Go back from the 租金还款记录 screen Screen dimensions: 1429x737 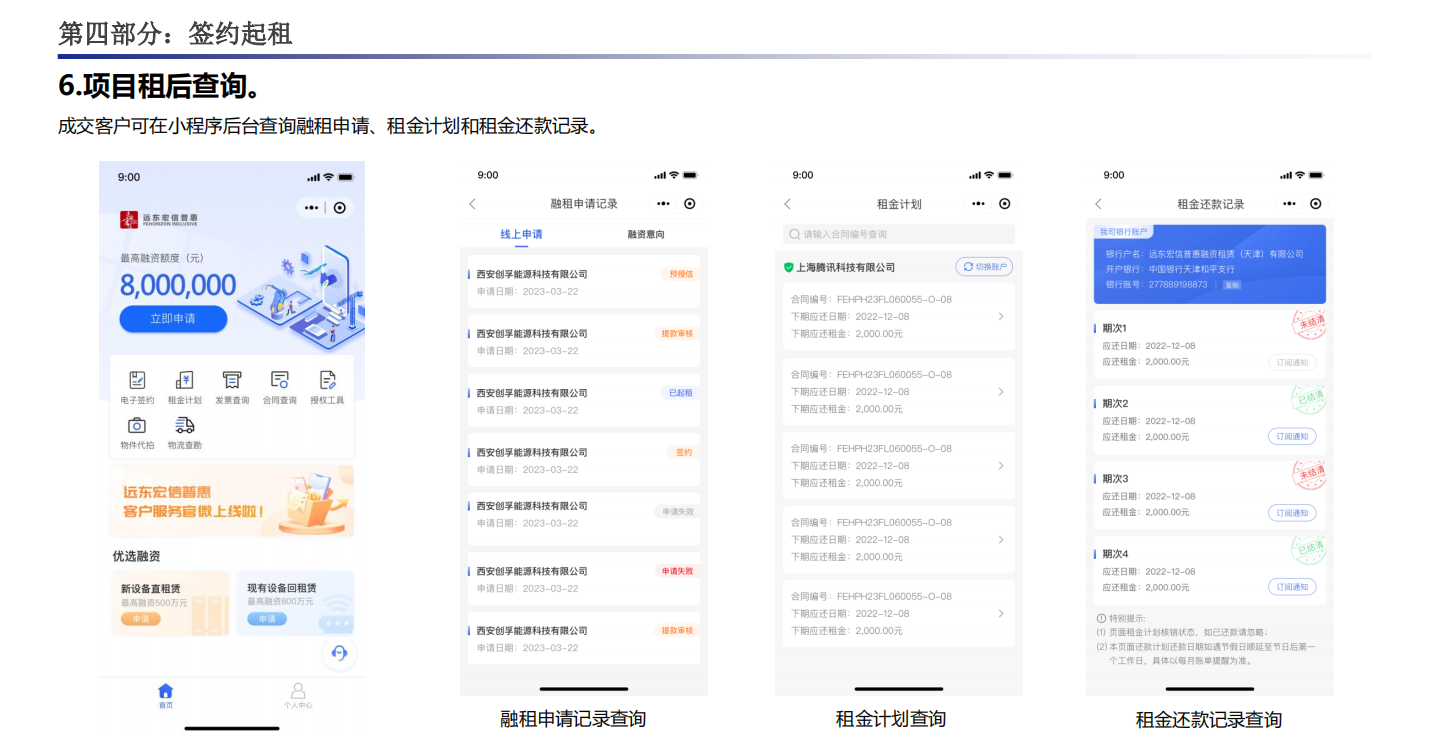[x=1098, y=204]
